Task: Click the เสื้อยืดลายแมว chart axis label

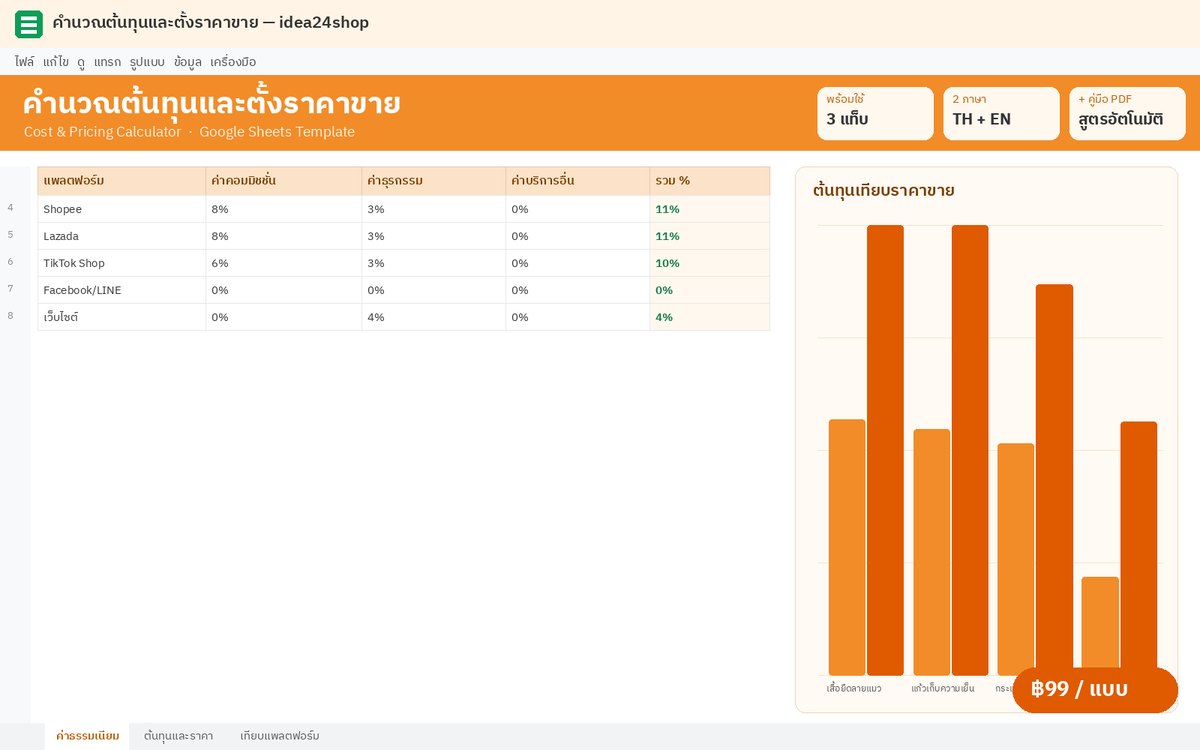Action: pos(854,688)
